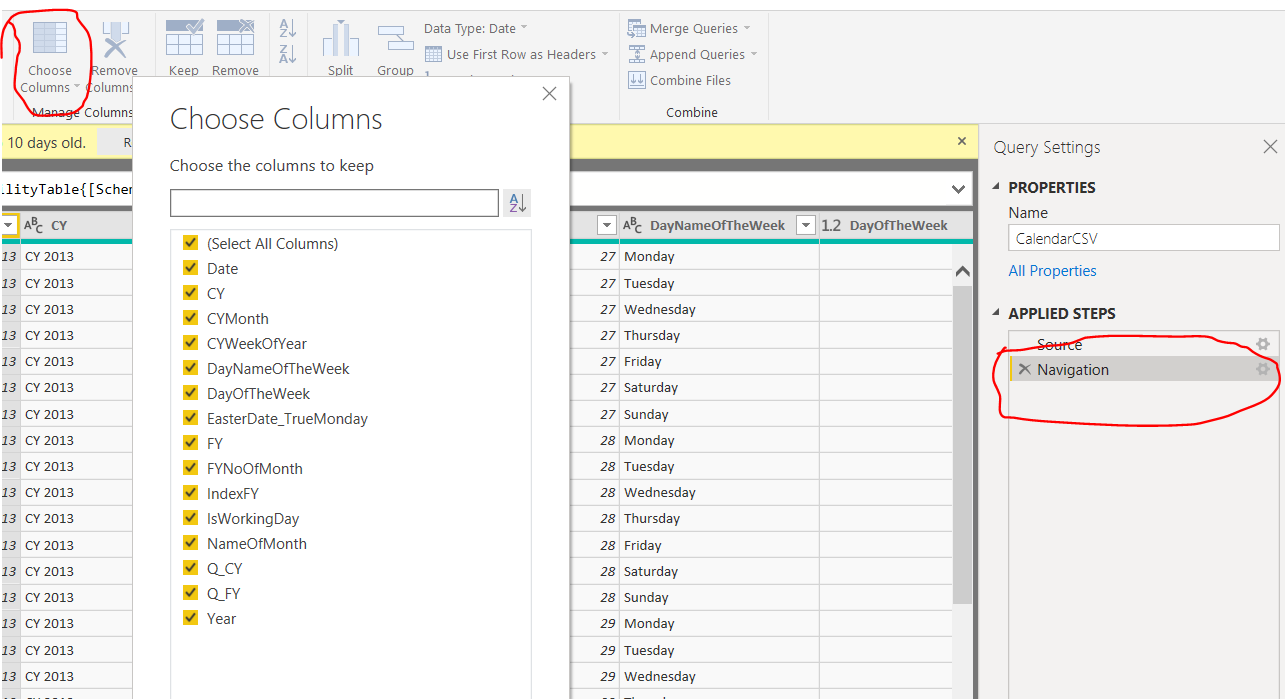Select the Source applied step

pos(1144,344)
